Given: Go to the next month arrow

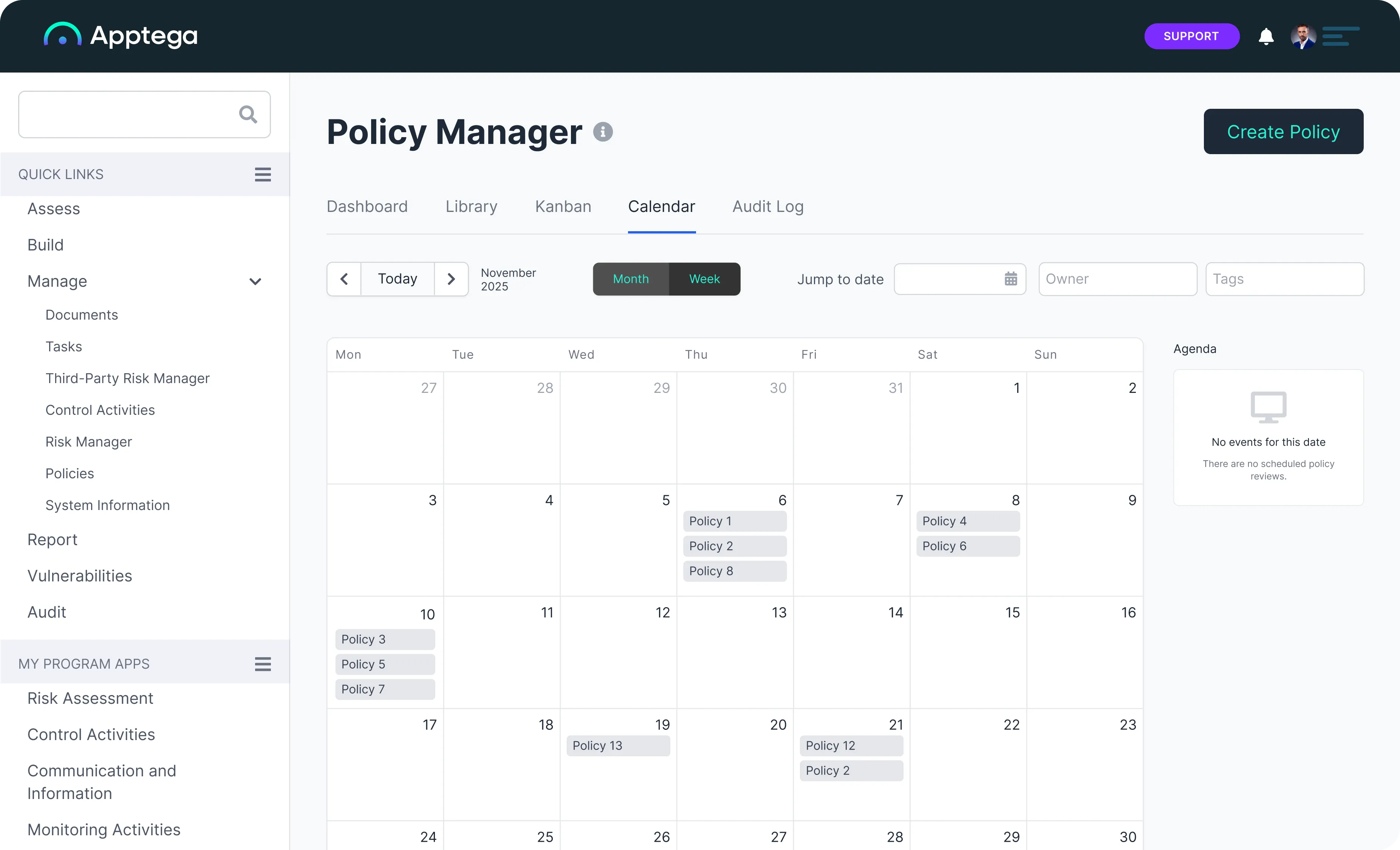Looking at the screenshot, I should (451, 279).
